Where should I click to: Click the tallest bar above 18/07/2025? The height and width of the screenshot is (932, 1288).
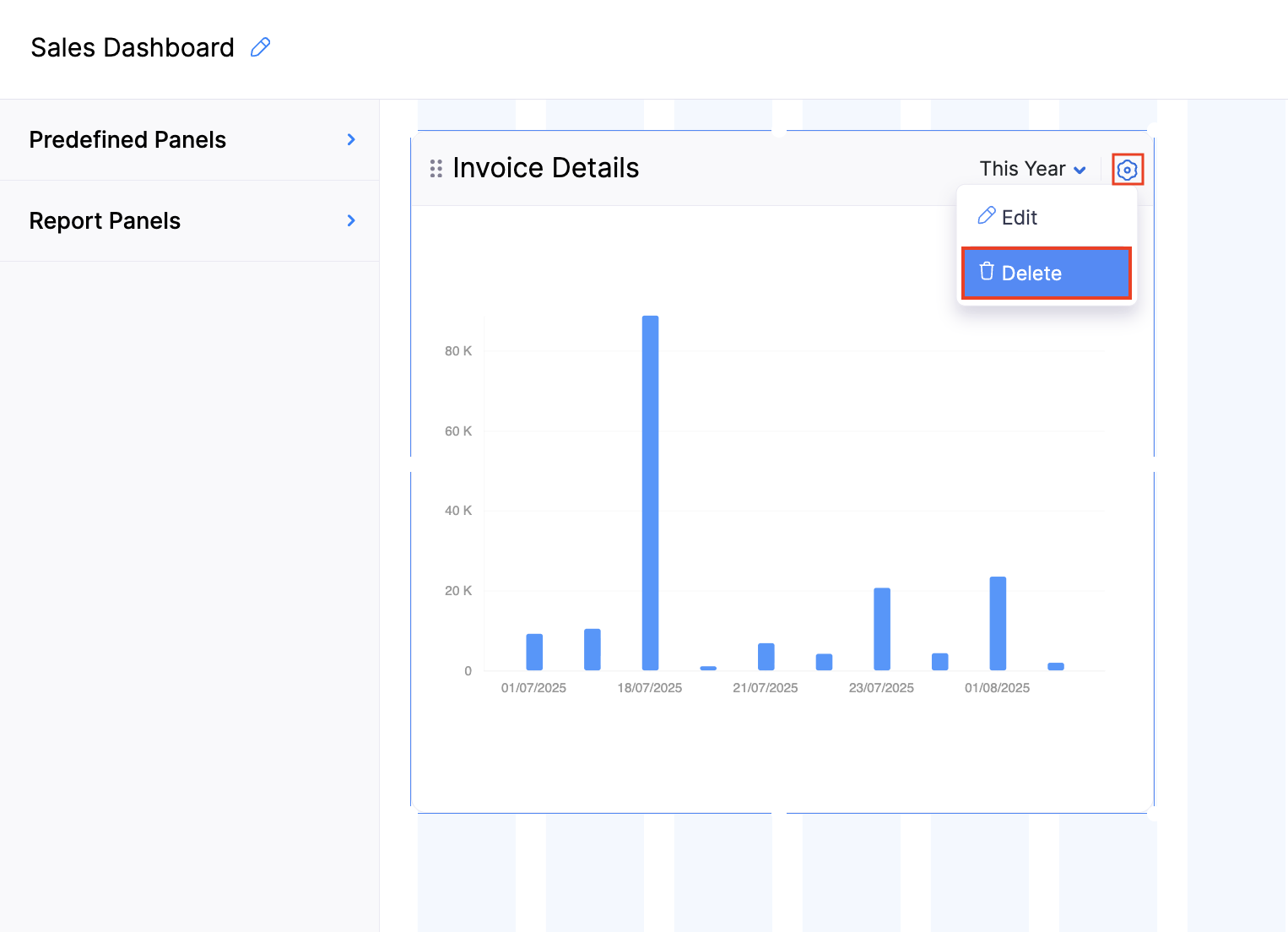point(650,493)
